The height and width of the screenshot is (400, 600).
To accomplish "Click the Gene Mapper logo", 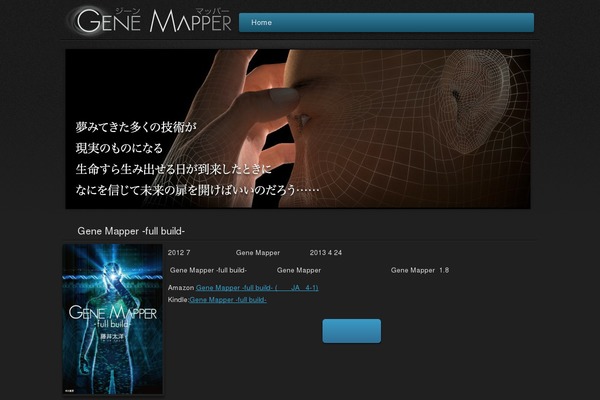I will pos(150,21).
